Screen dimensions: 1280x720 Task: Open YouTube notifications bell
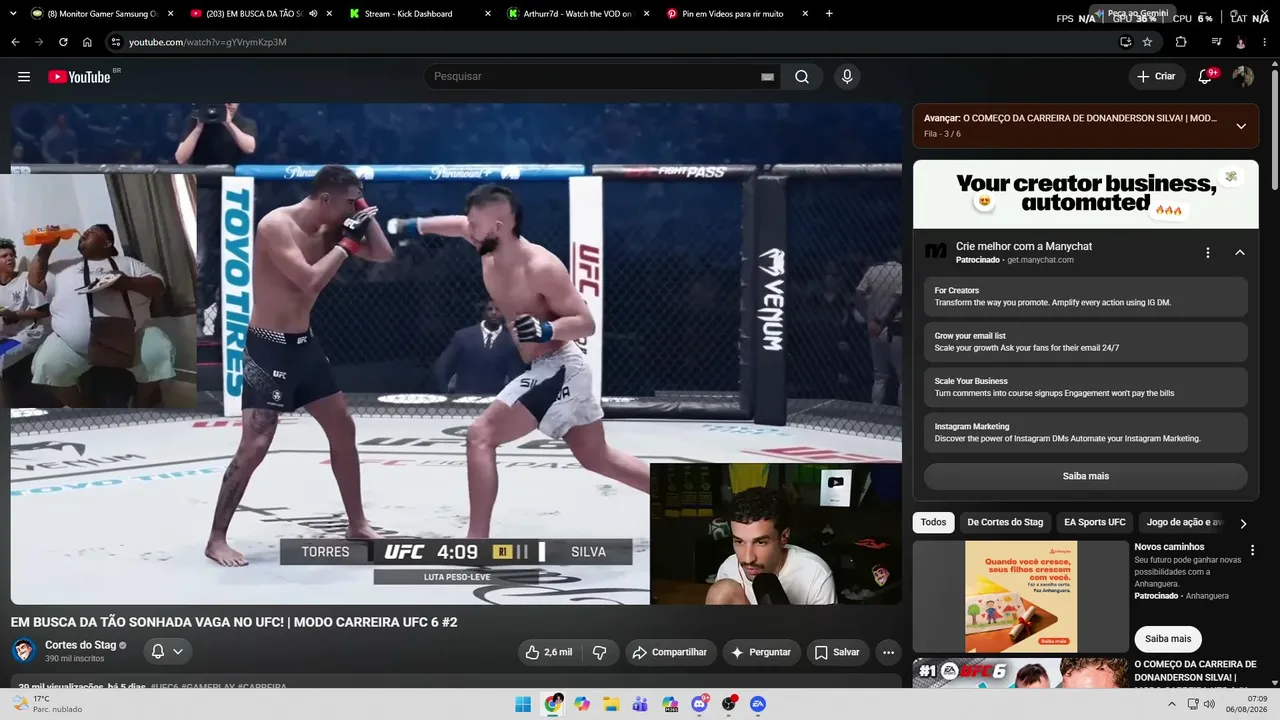coord(1205,77)
